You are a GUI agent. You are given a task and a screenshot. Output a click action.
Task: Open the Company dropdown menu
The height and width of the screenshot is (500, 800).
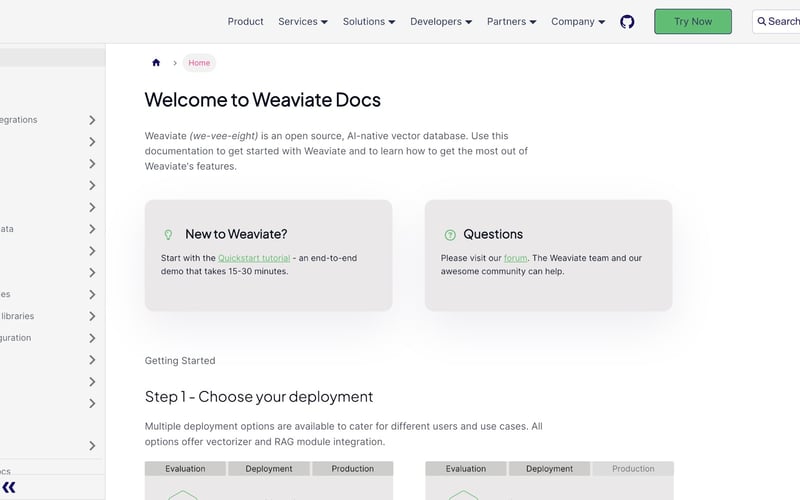[x=578, y=21]
